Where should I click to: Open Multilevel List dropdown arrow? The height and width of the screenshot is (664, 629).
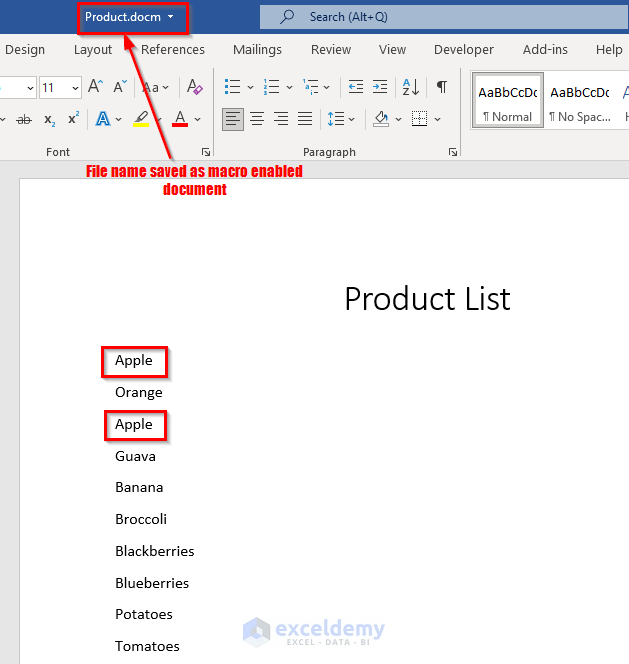[x=327, y=88]
